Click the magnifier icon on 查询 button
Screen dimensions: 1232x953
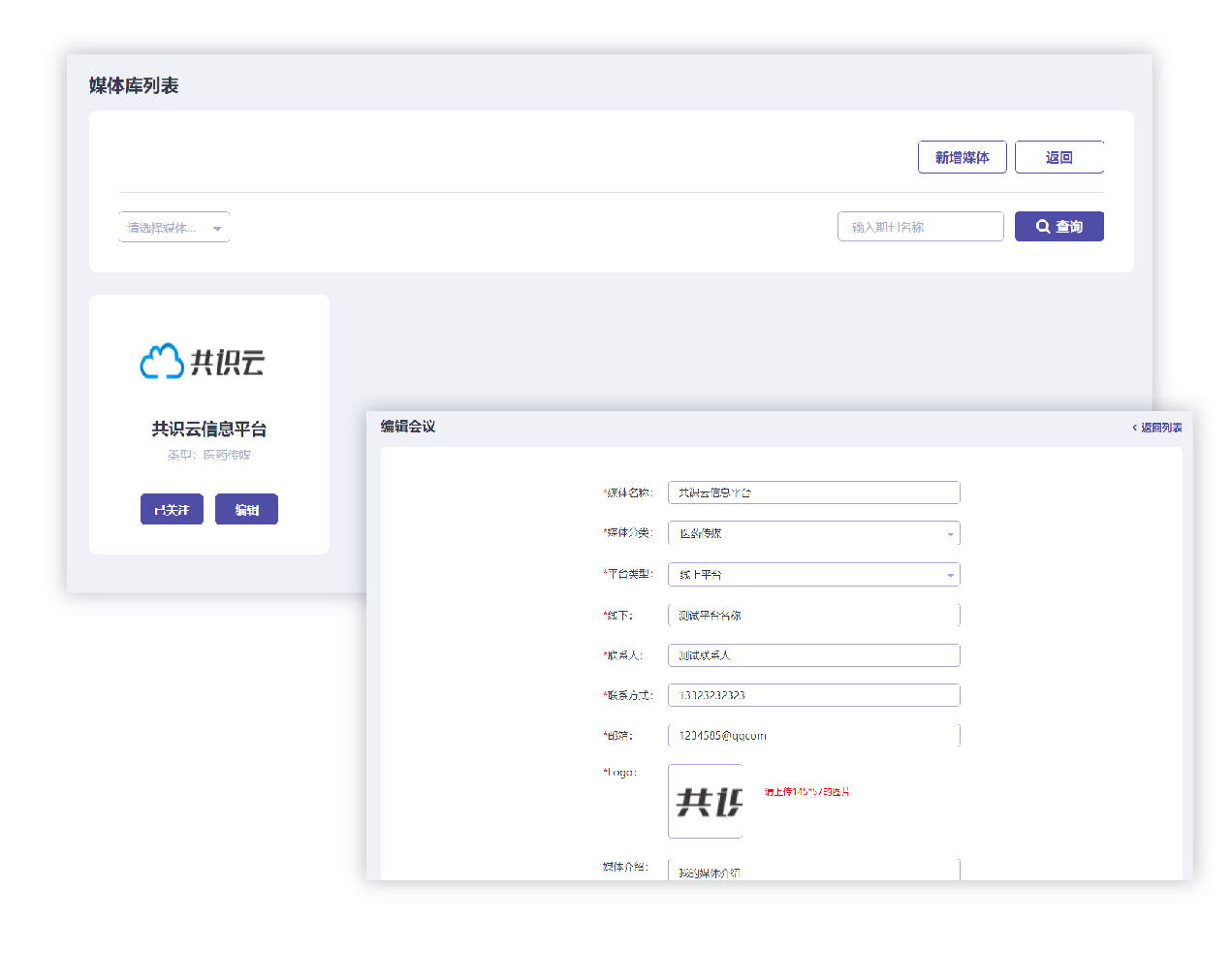point(1043,227)
